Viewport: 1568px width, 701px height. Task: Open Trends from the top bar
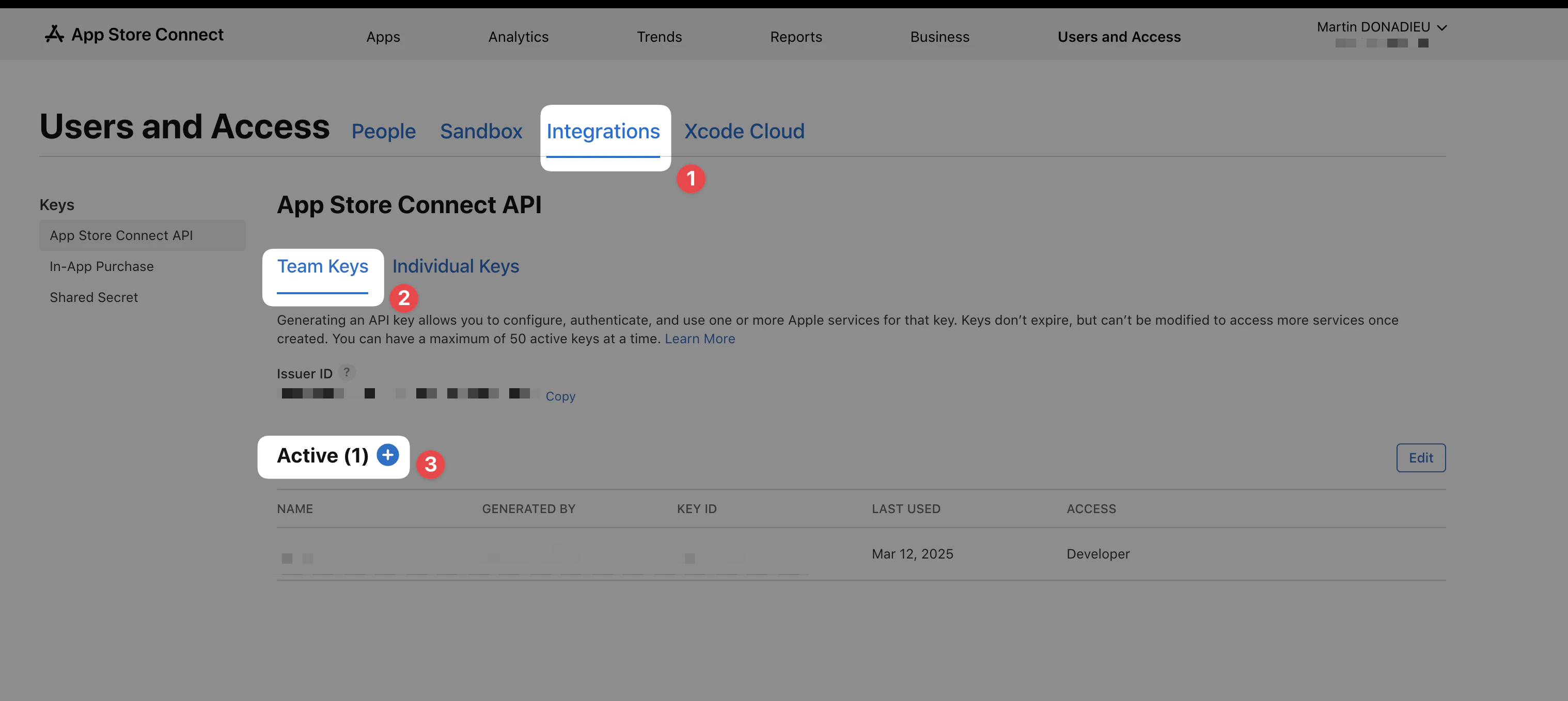(x=658, y=37)
